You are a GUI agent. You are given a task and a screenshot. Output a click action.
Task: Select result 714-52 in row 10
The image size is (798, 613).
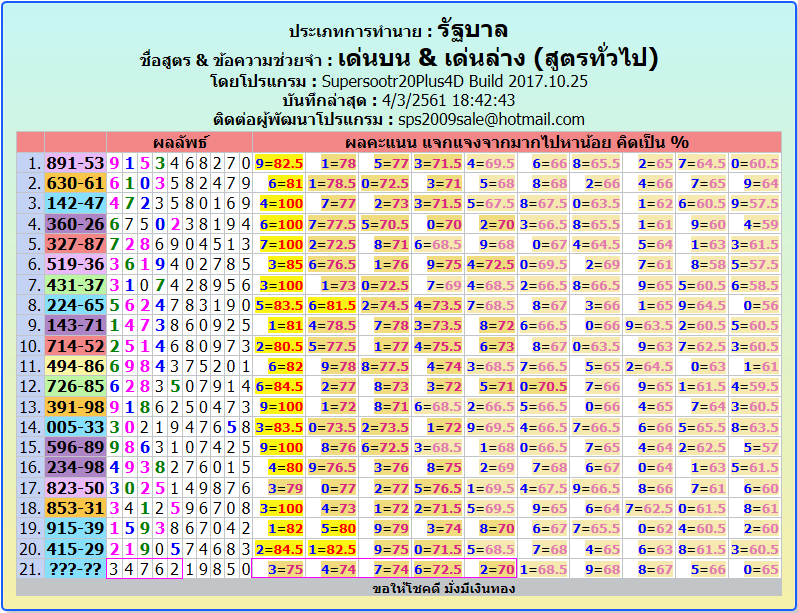pyautogui.click(x=75, y=345)
